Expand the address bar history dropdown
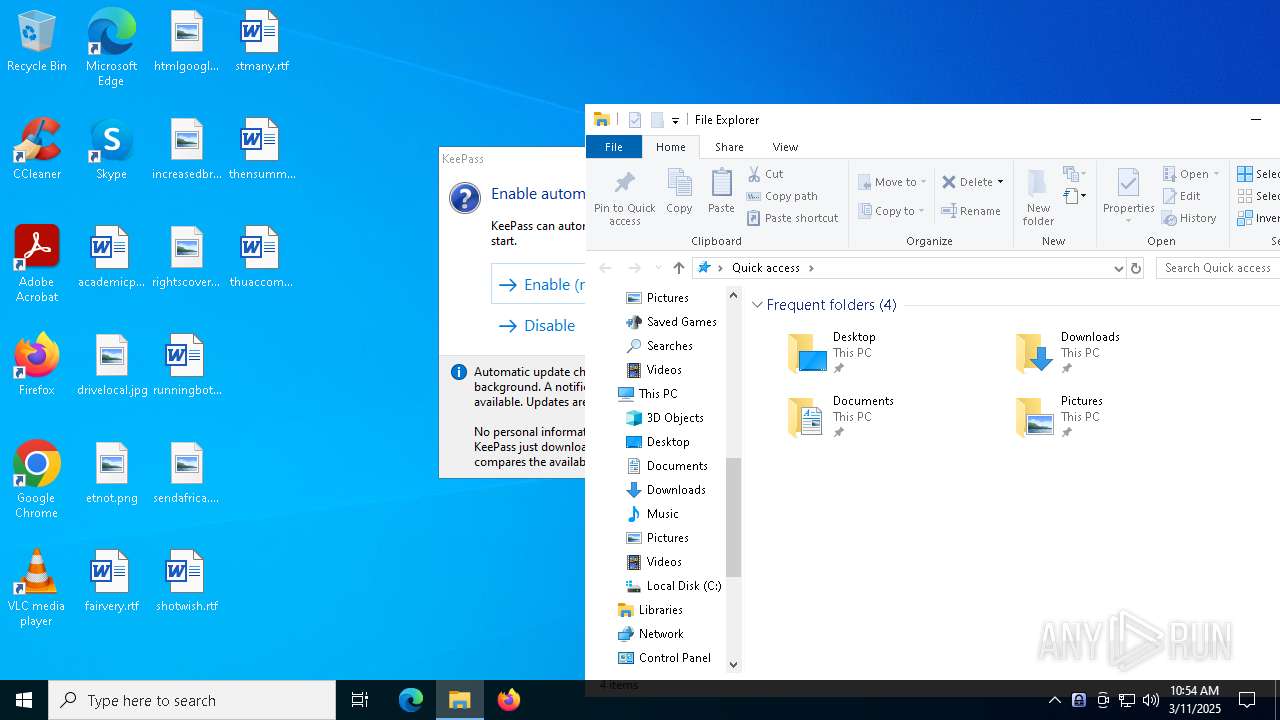This screenshot has width=1280, height=720. tap(1118, 268)
